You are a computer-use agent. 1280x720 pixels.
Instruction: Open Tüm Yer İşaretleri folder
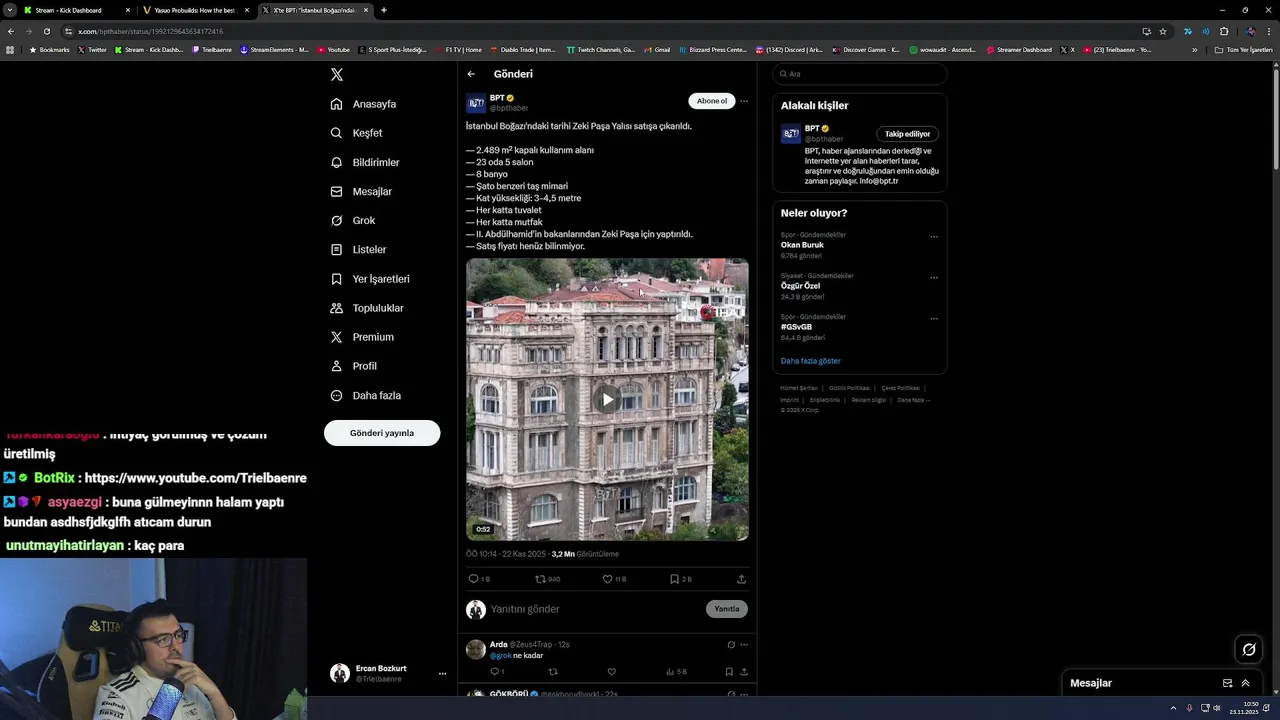[1244, 50]
